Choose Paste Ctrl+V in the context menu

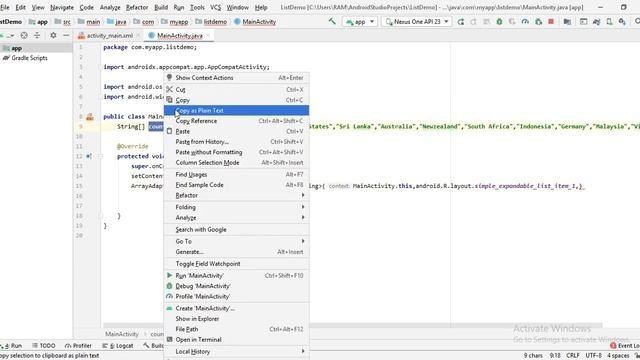coord(236,131)
